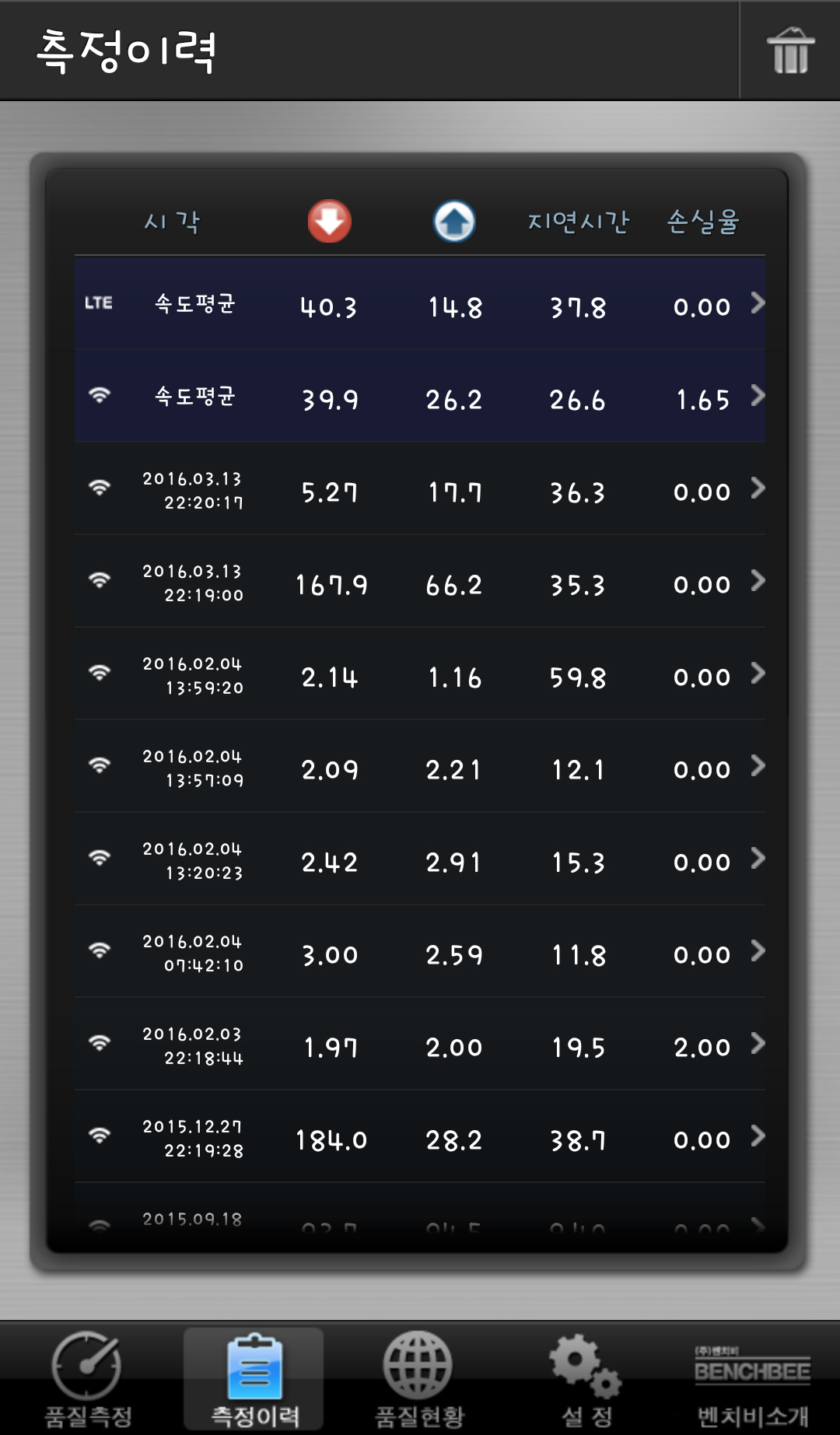Select the blue upload arrow column icon
840x1435 pixels.
point(454,221)
